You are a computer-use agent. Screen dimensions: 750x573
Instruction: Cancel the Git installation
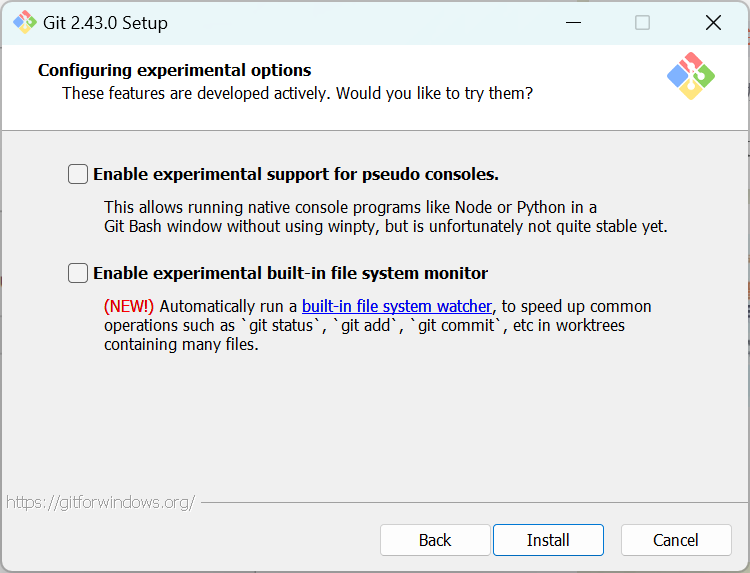[x=676, y=540]
